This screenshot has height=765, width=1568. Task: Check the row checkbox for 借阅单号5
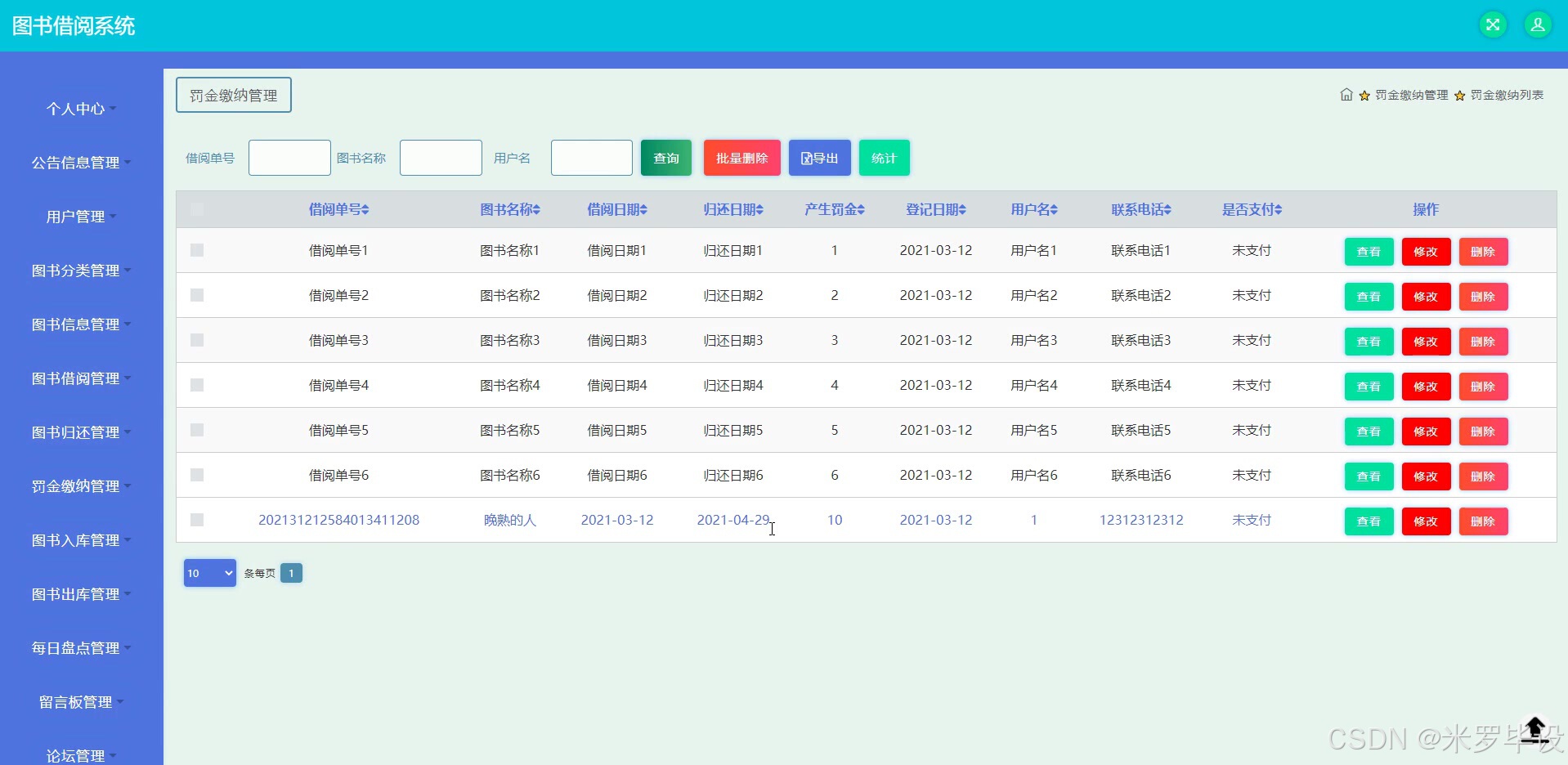tap(197, 430)
